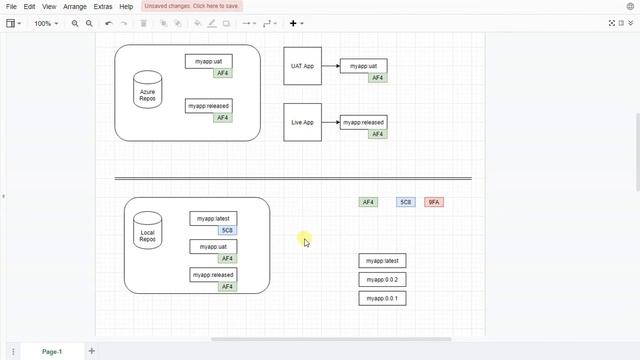Click the left sidebar expand handle
The height and width of the screenshot is (360, 640).
(x=4, y=196)
